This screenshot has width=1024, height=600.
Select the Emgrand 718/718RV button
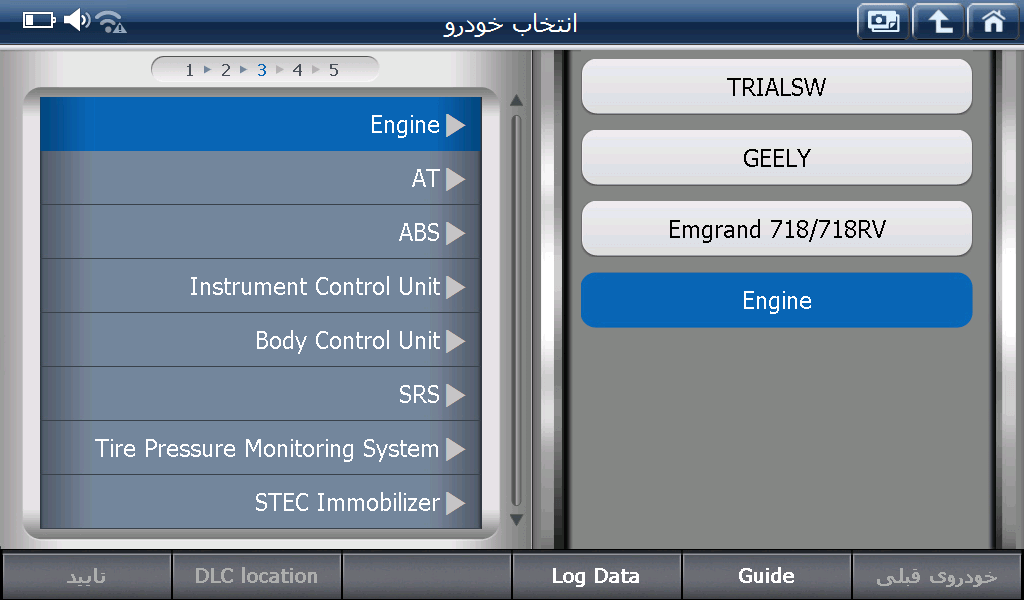[x=776, y=229]
